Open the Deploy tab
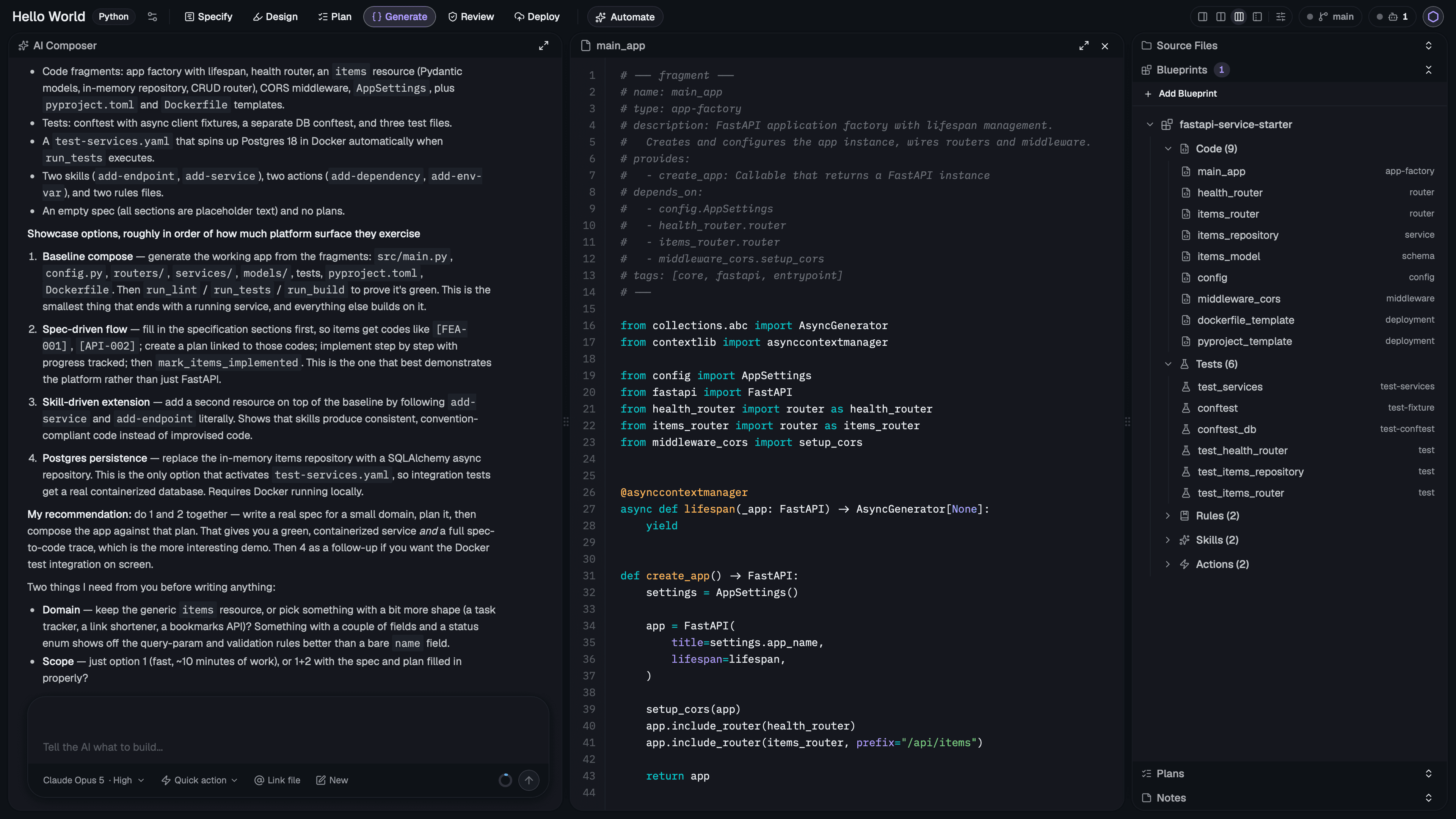This screenshot has width=1456, height=819. (x=537, y=17)
